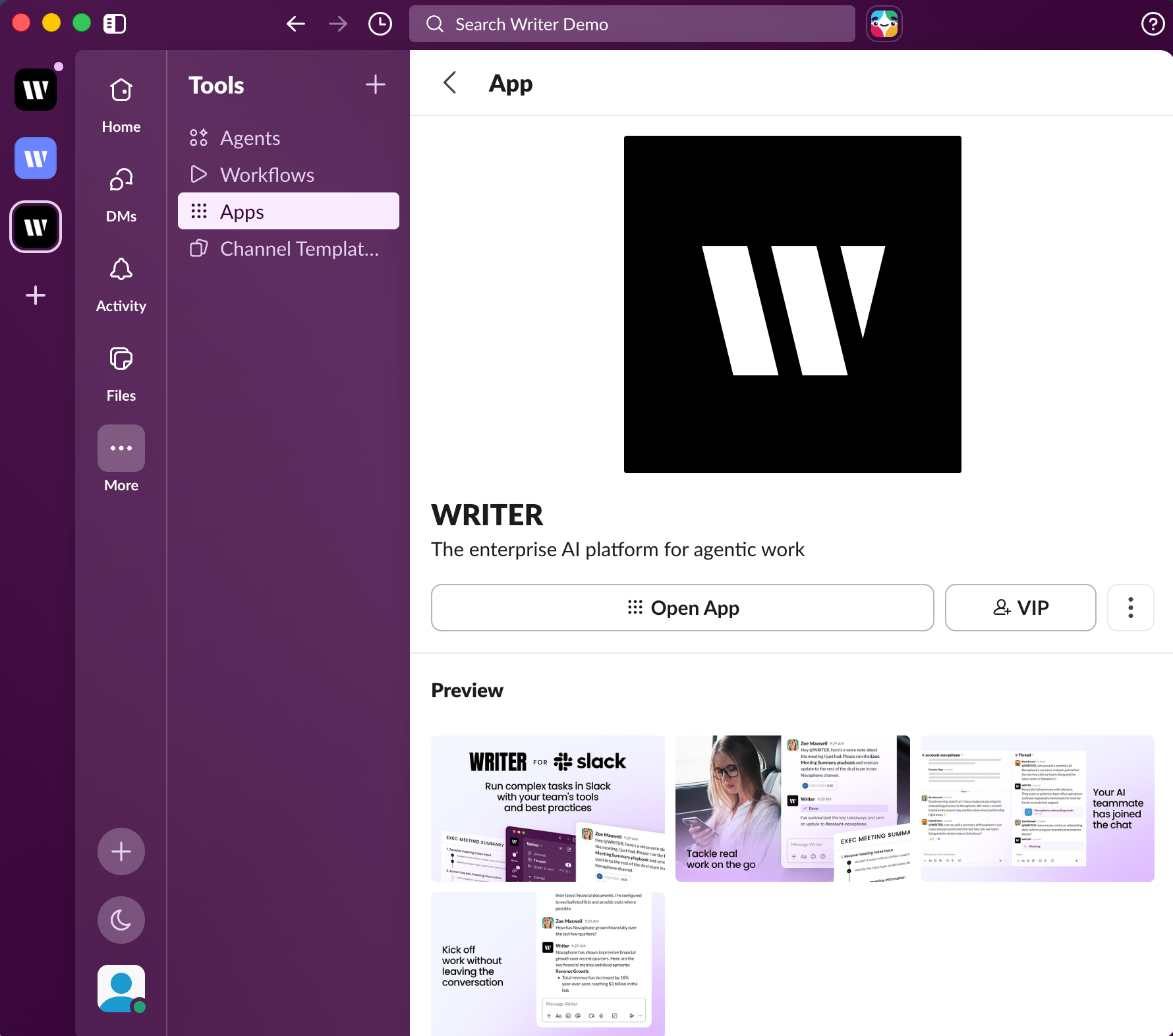Select the outlined black Writer workspace
Image resolution: width=1173 pixels, height=1036 pixels.
coord(36,227)
